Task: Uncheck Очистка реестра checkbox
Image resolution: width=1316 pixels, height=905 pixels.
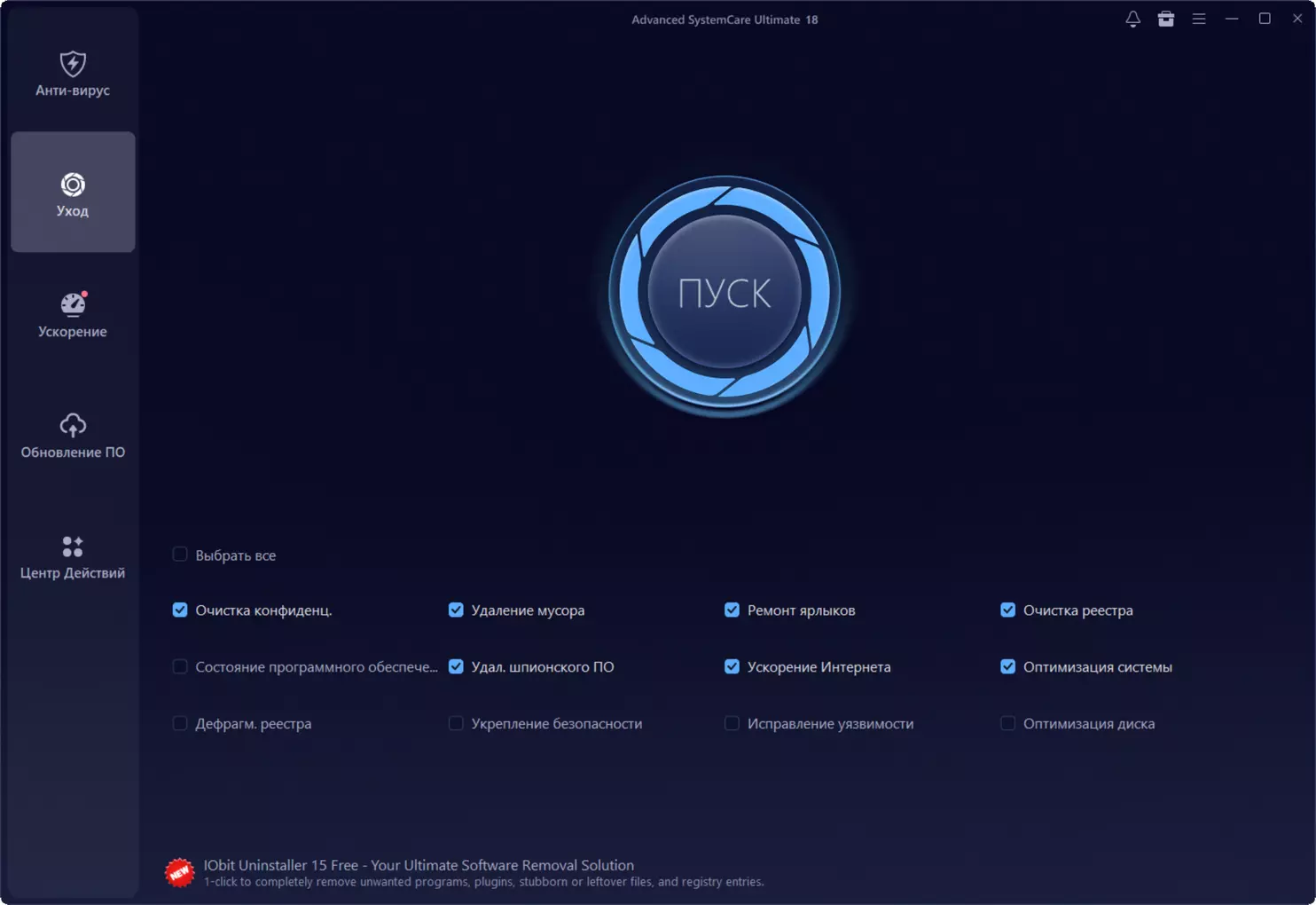Action: [x=1007, y=610]
